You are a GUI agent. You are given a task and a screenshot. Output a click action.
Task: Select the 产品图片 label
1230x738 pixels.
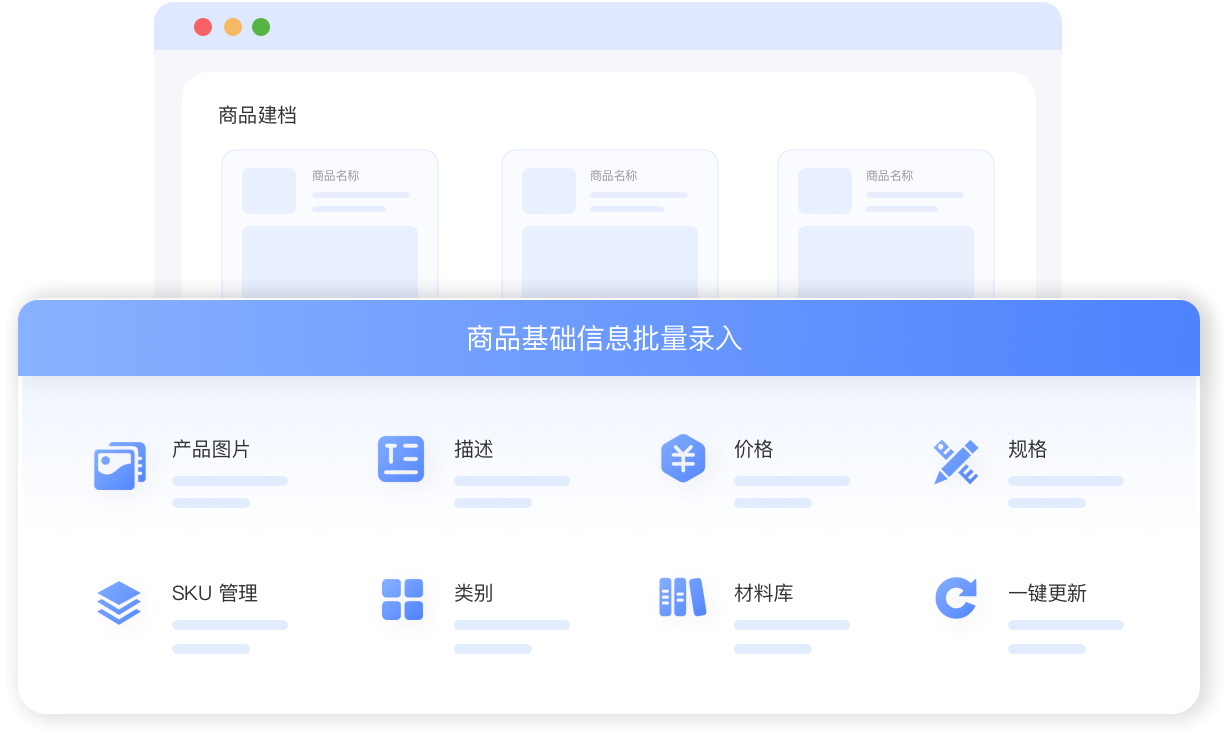[211, 450]
